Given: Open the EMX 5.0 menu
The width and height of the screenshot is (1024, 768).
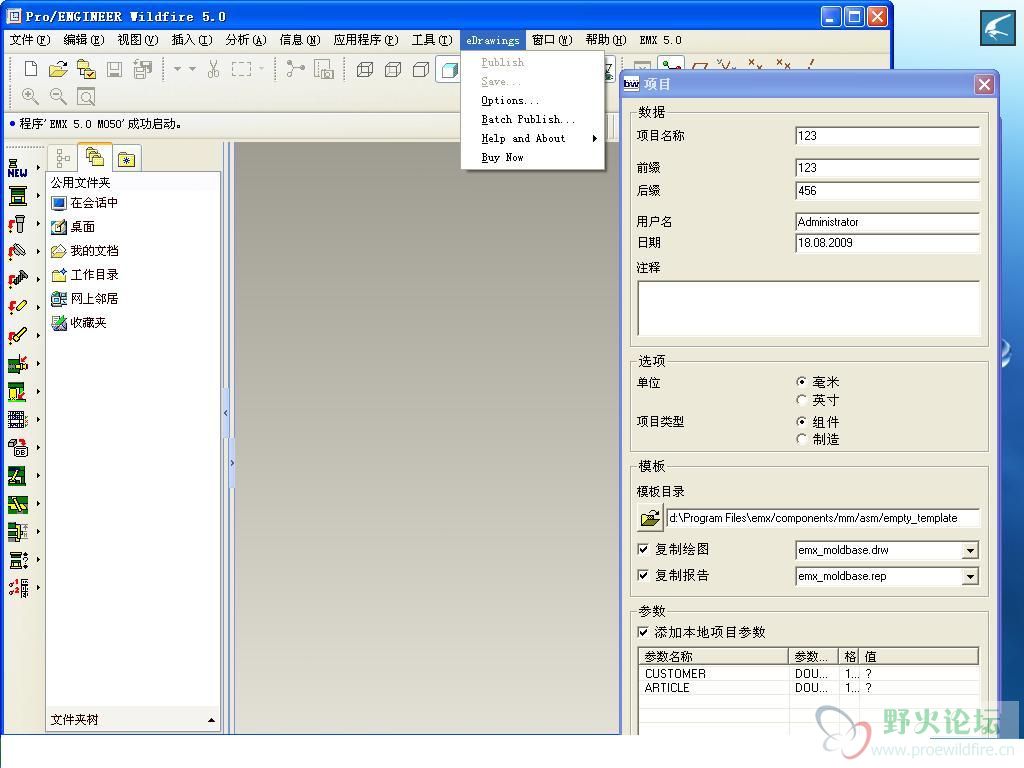Looking at the screenshot, I should (x=660, y=40).
